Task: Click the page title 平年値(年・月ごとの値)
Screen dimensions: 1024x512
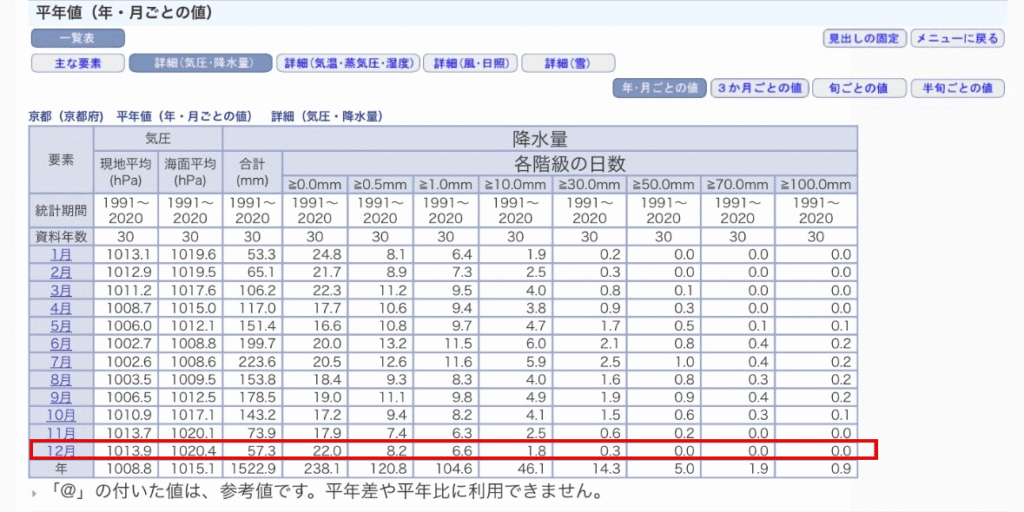Action: 123,12
